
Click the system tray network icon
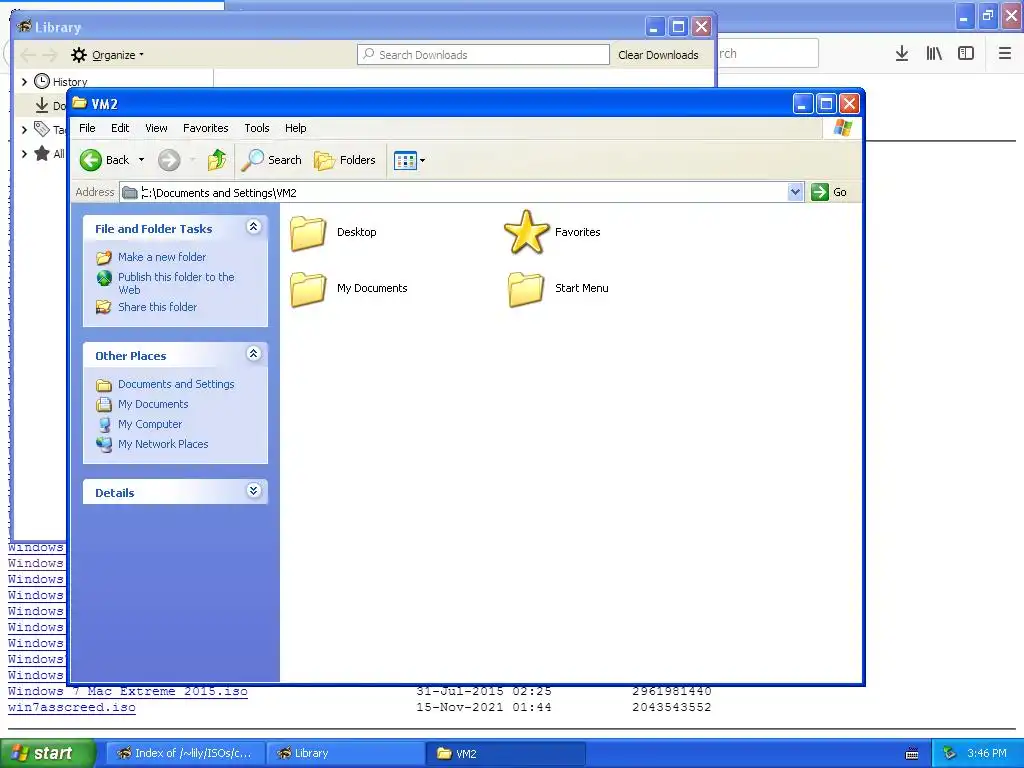(x=950, y=753)
